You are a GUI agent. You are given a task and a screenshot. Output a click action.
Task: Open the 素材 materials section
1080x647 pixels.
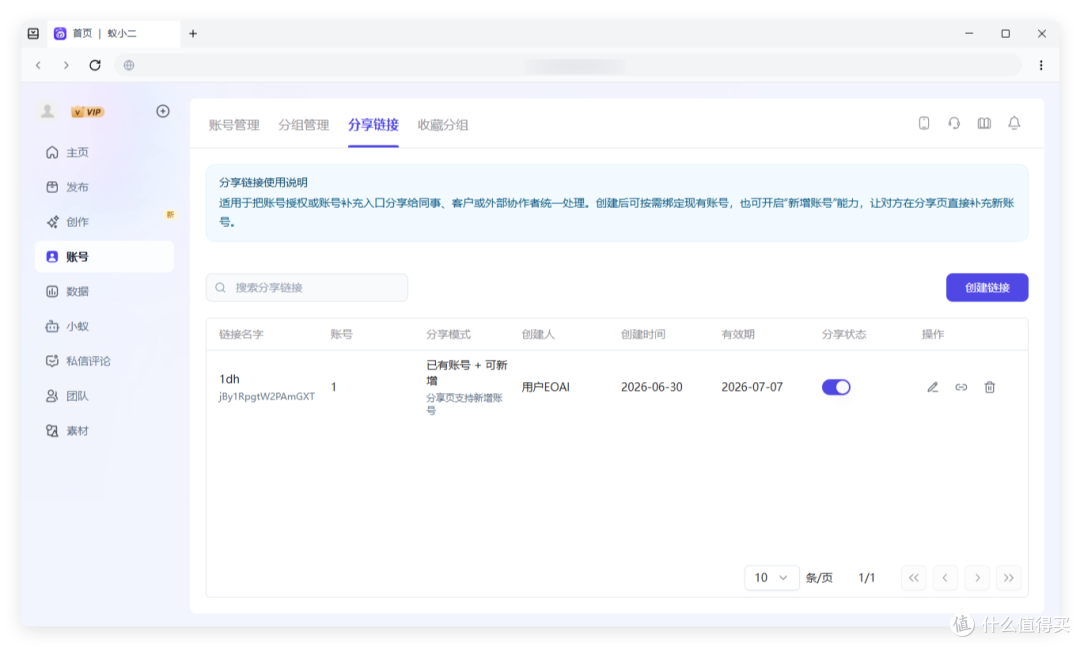coord(104,431)
